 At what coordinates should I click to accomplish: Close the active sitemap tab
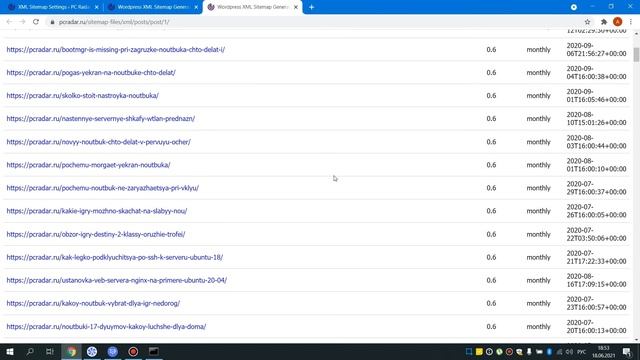(x=296, y=7)
